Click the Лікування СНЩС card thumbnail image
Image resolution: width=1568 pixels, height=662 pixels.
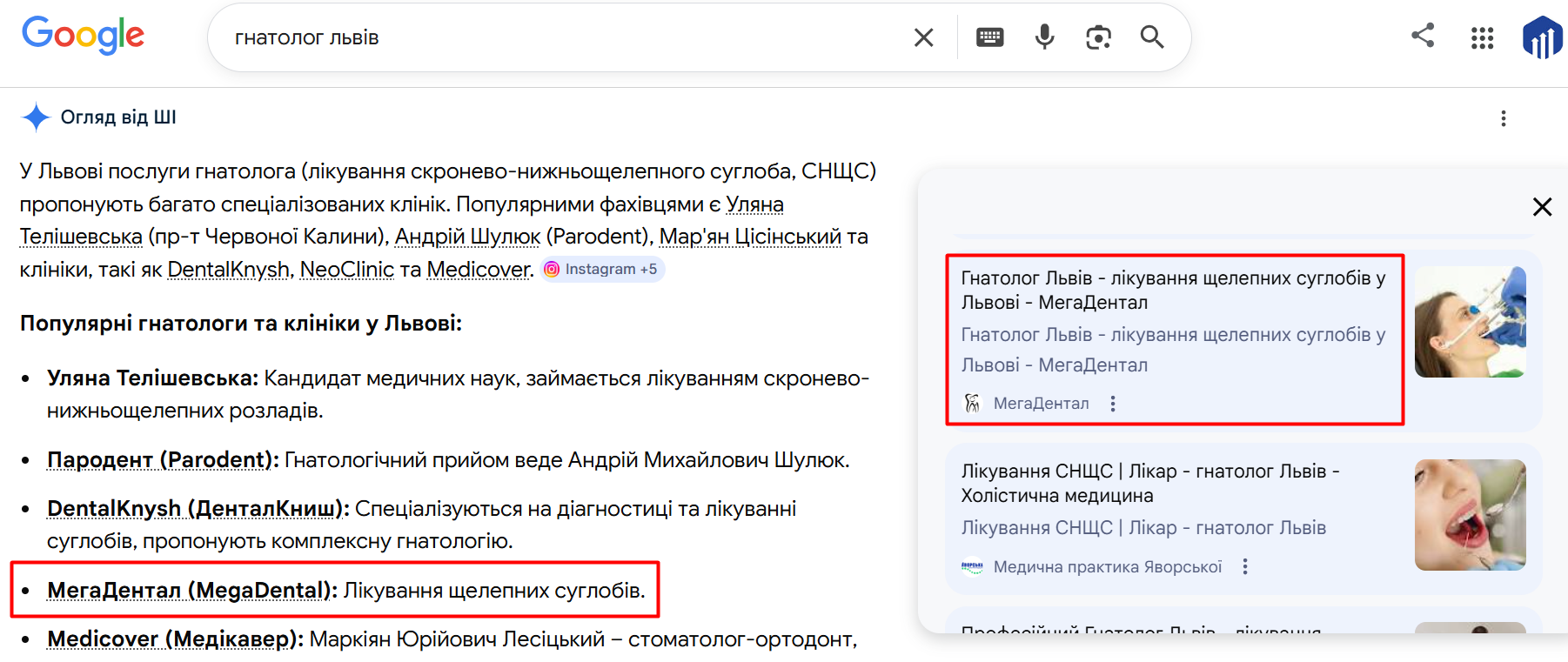(x=1470, y=515)
